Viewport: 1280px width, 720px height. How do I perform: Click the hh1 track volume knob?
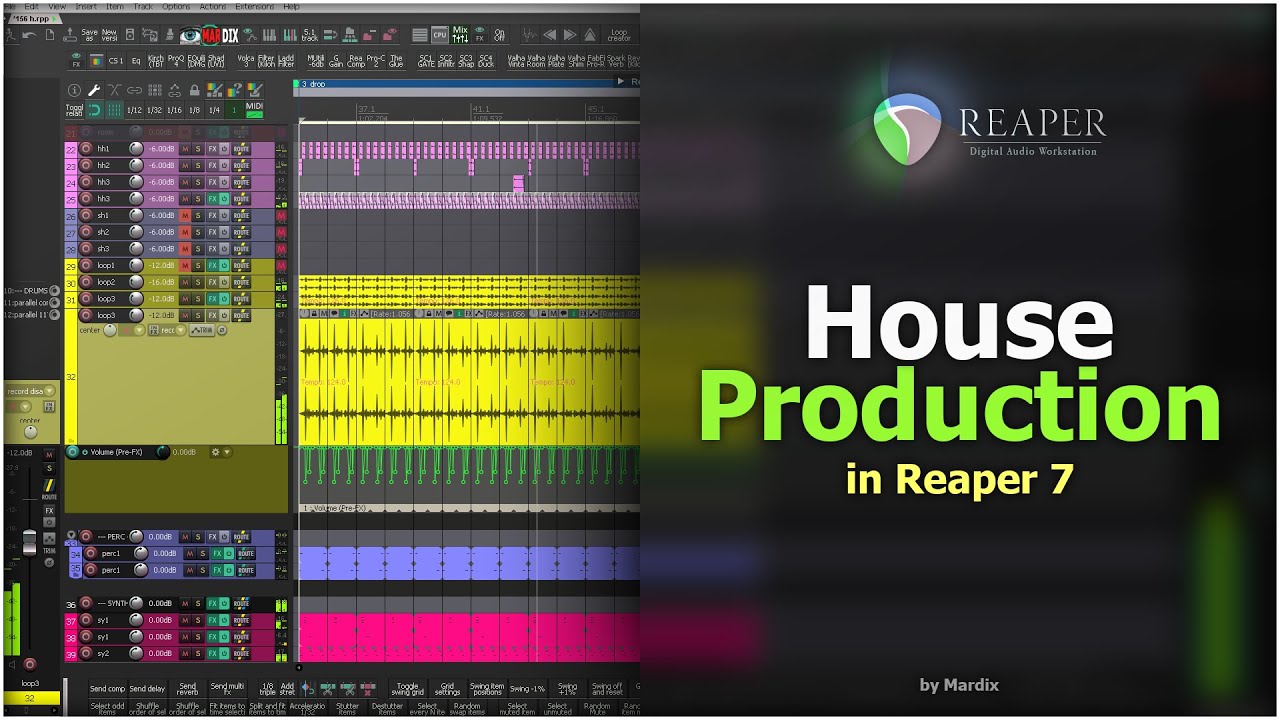click(x=136, y=149)
